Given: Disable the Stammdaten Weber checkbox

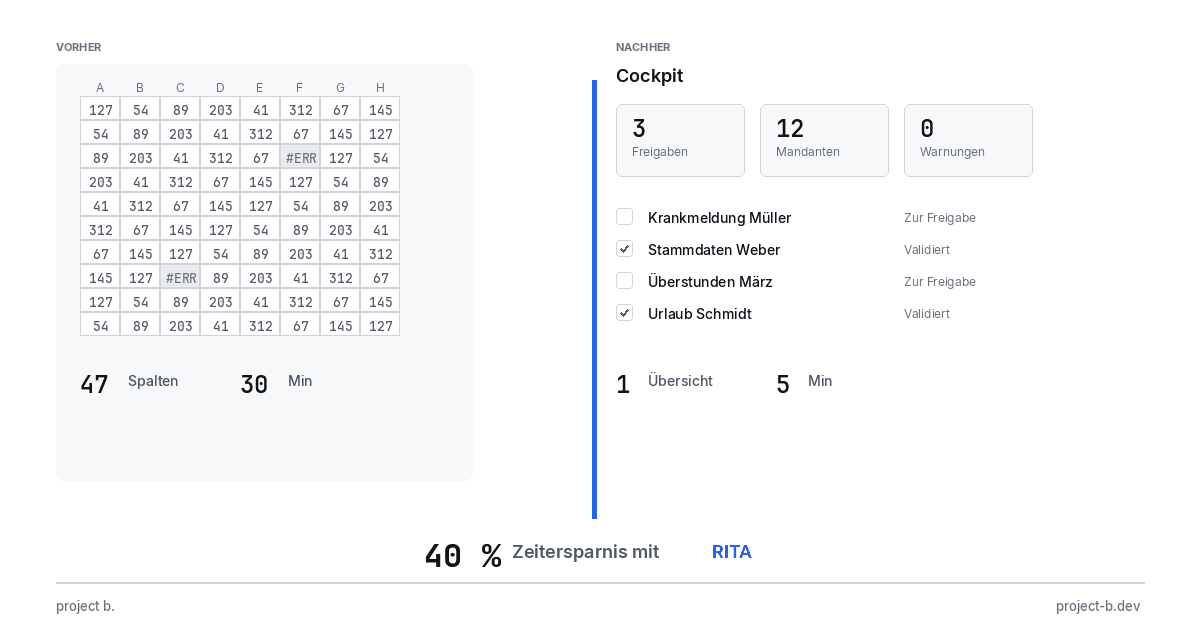Looking at the screenshot, I should 624,249.
